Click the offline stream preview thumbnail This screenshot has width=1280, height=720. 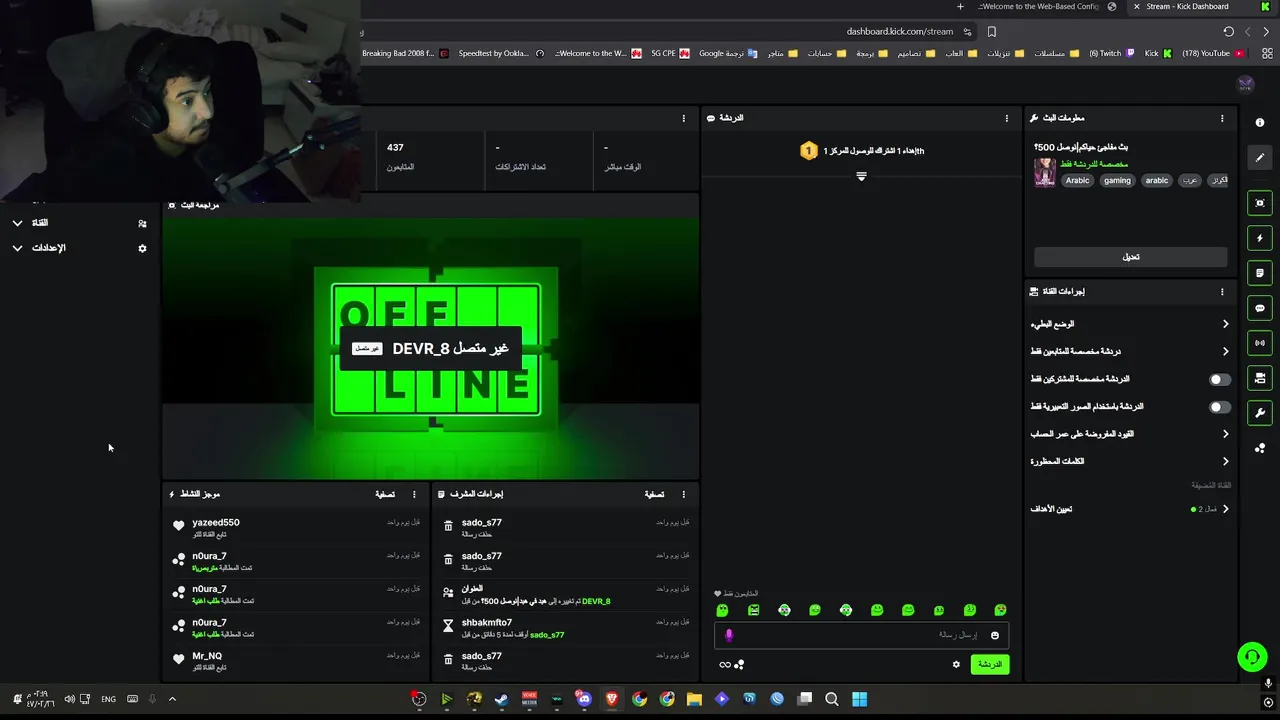(x=430, y=347)
